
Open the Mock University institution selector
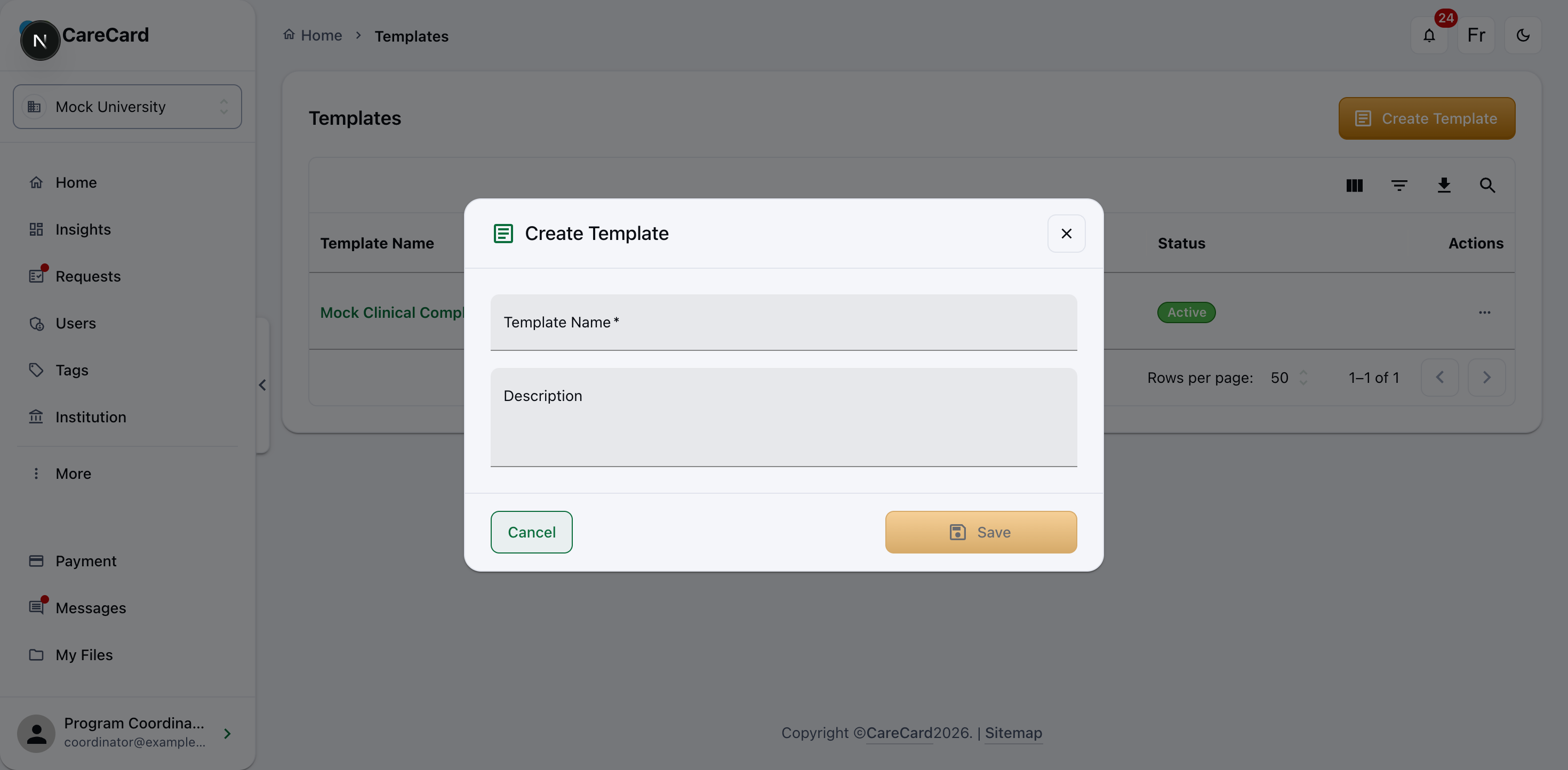tap(127, 107)
